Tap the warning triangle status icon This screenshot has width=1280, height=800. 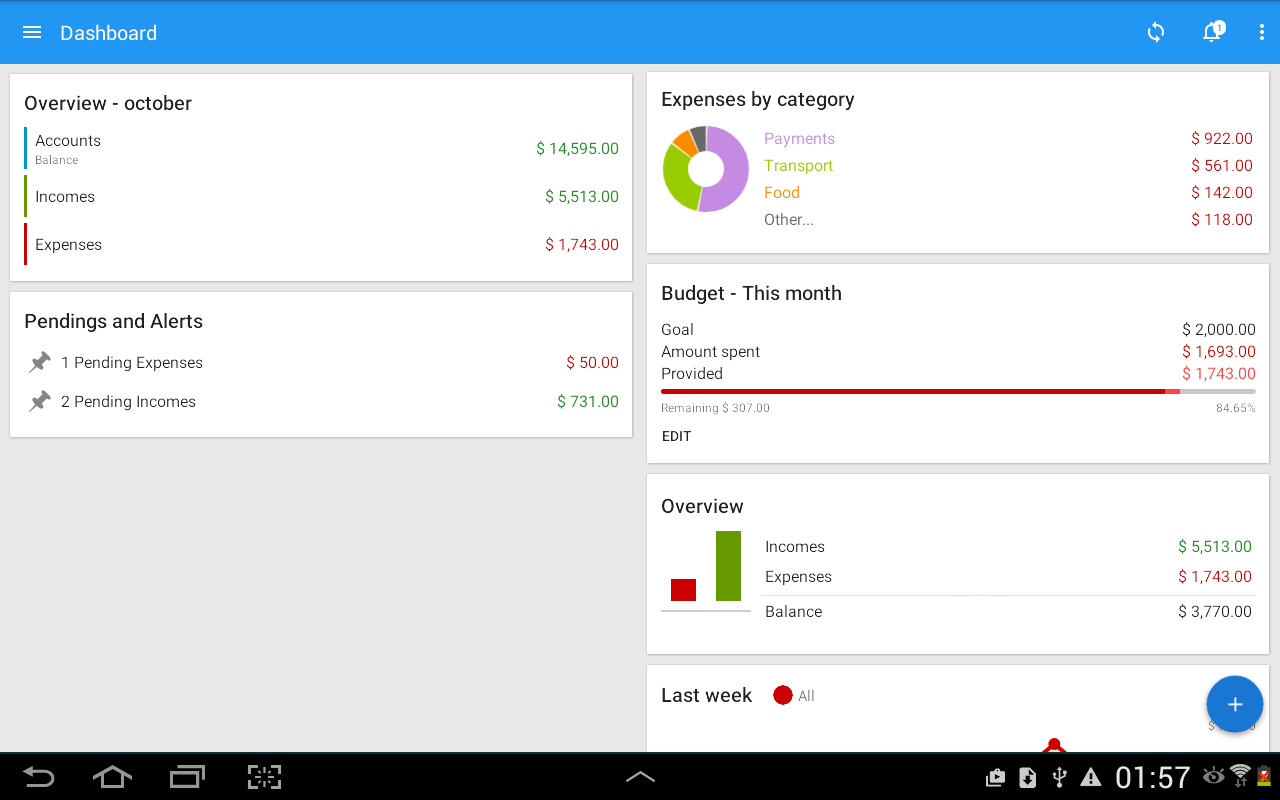tap(1091, 777)
